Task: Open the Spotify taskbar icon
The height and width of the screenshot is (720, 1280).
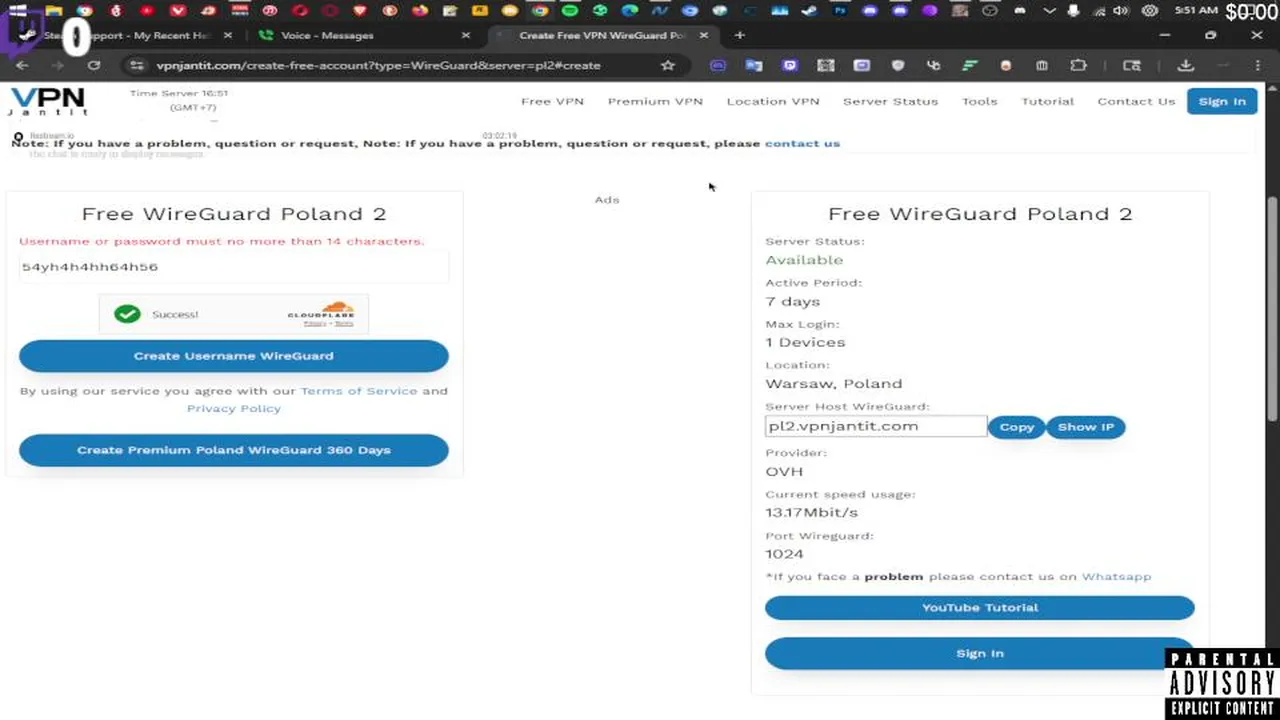Action: click(x=570, y=11)
